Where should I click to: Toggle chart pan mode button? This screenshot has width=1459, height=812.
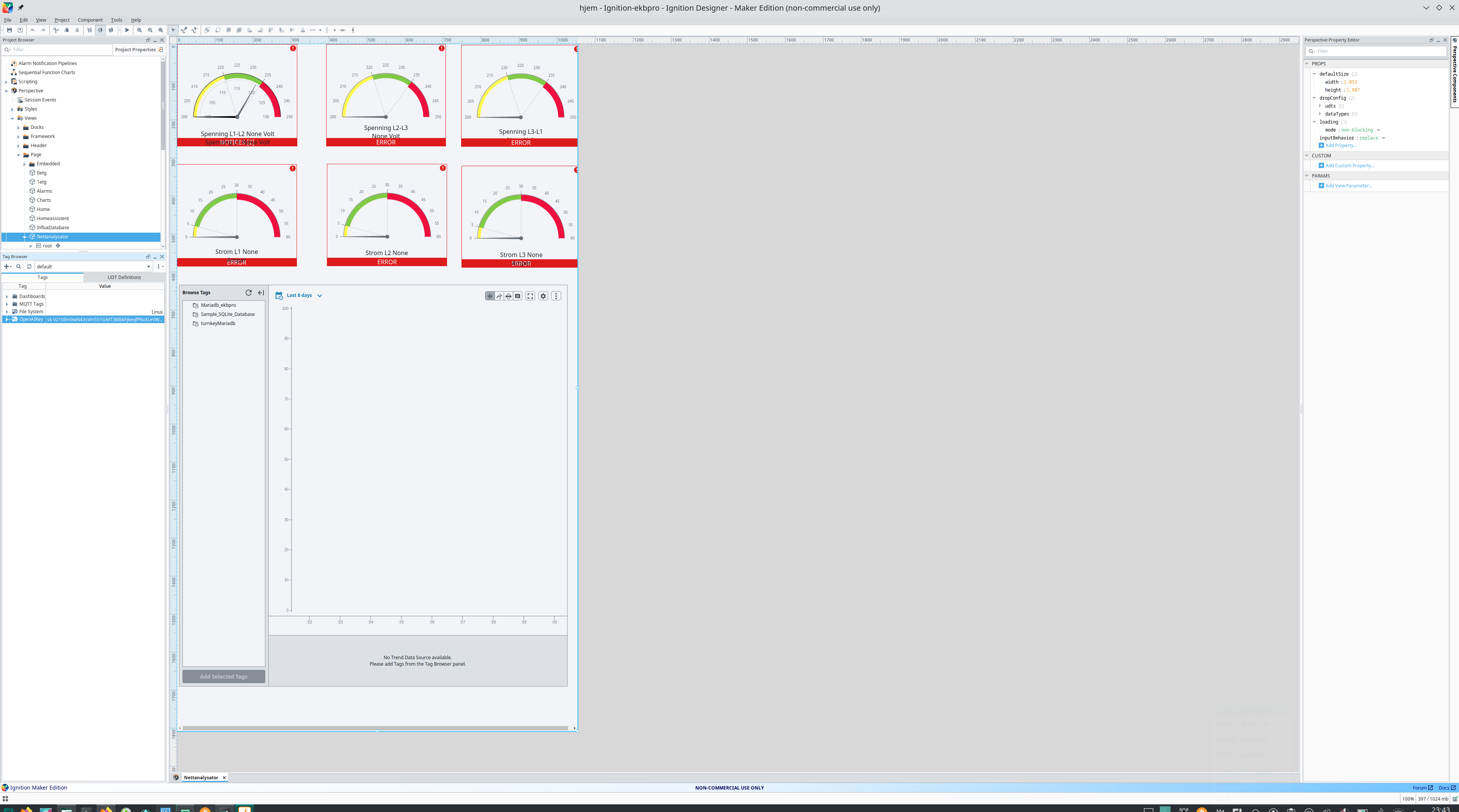[489, 296]
